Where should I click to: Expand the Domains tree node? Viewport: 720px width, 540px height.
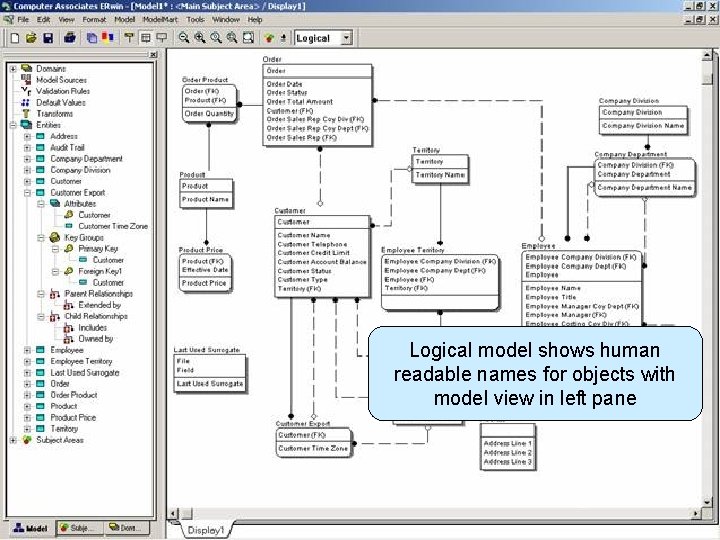pos(13,69)
